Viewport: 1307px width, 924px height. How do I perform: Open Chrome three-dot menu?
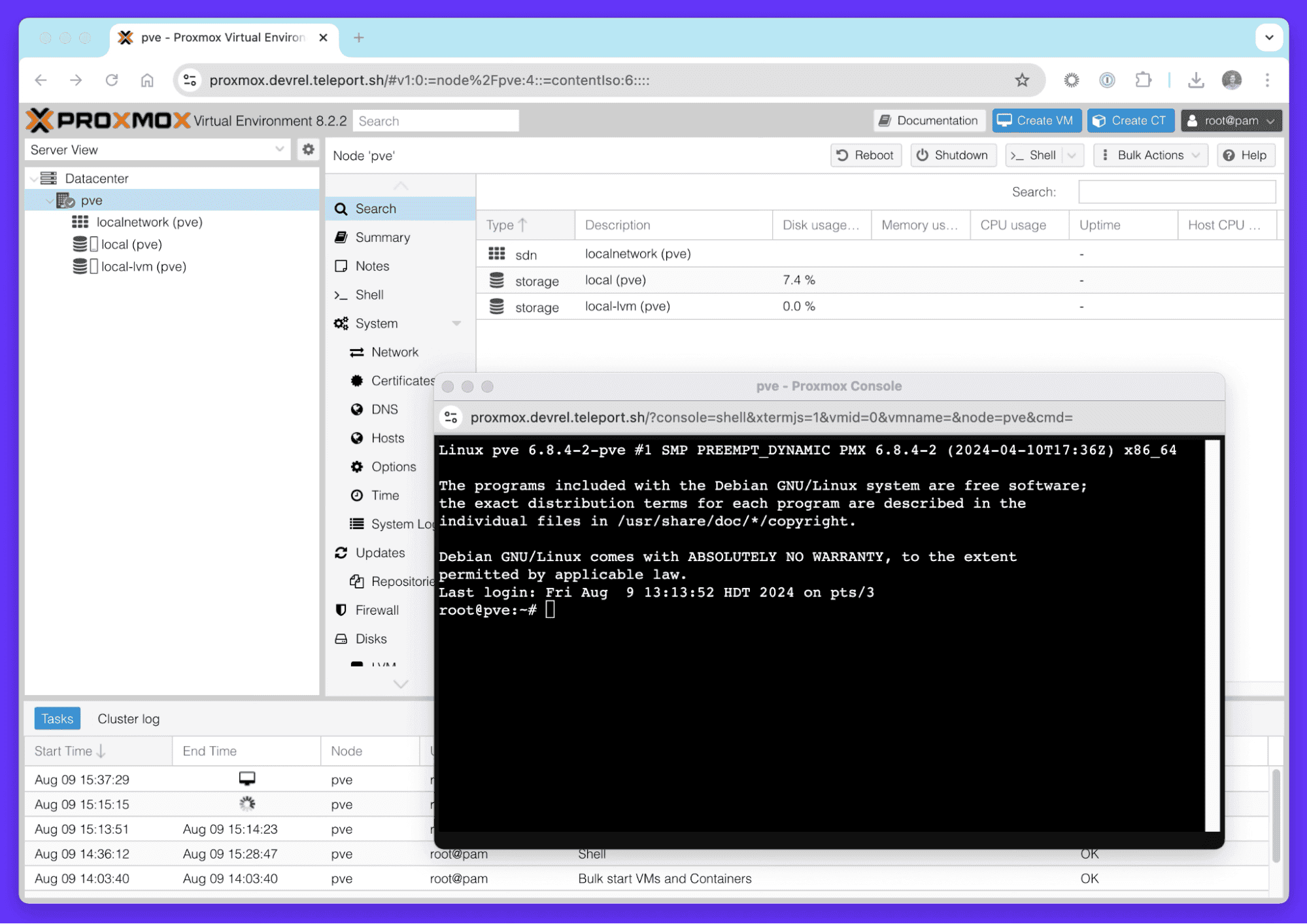tap(1267, 80)
